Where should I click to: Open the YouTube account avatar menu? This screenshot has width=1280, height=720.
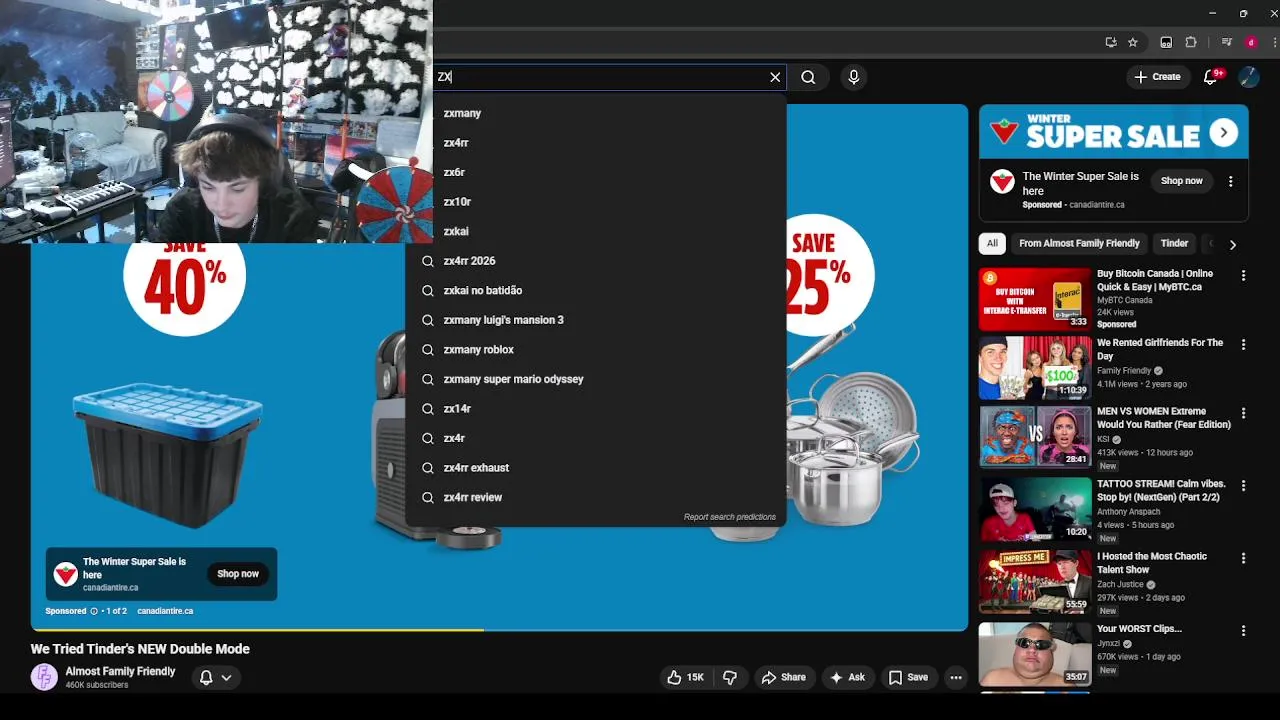[x=1249, y=77]
